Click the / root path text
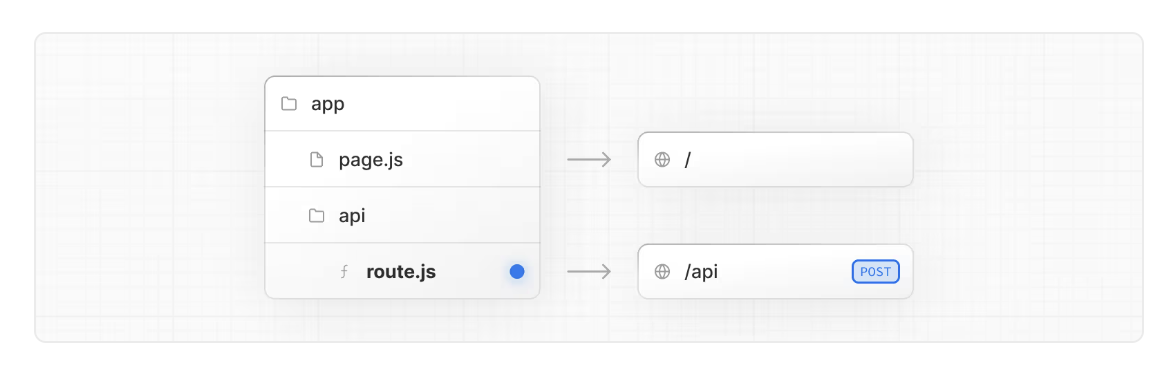This screenshot has width=1176, height=372. tap(687, 160)
